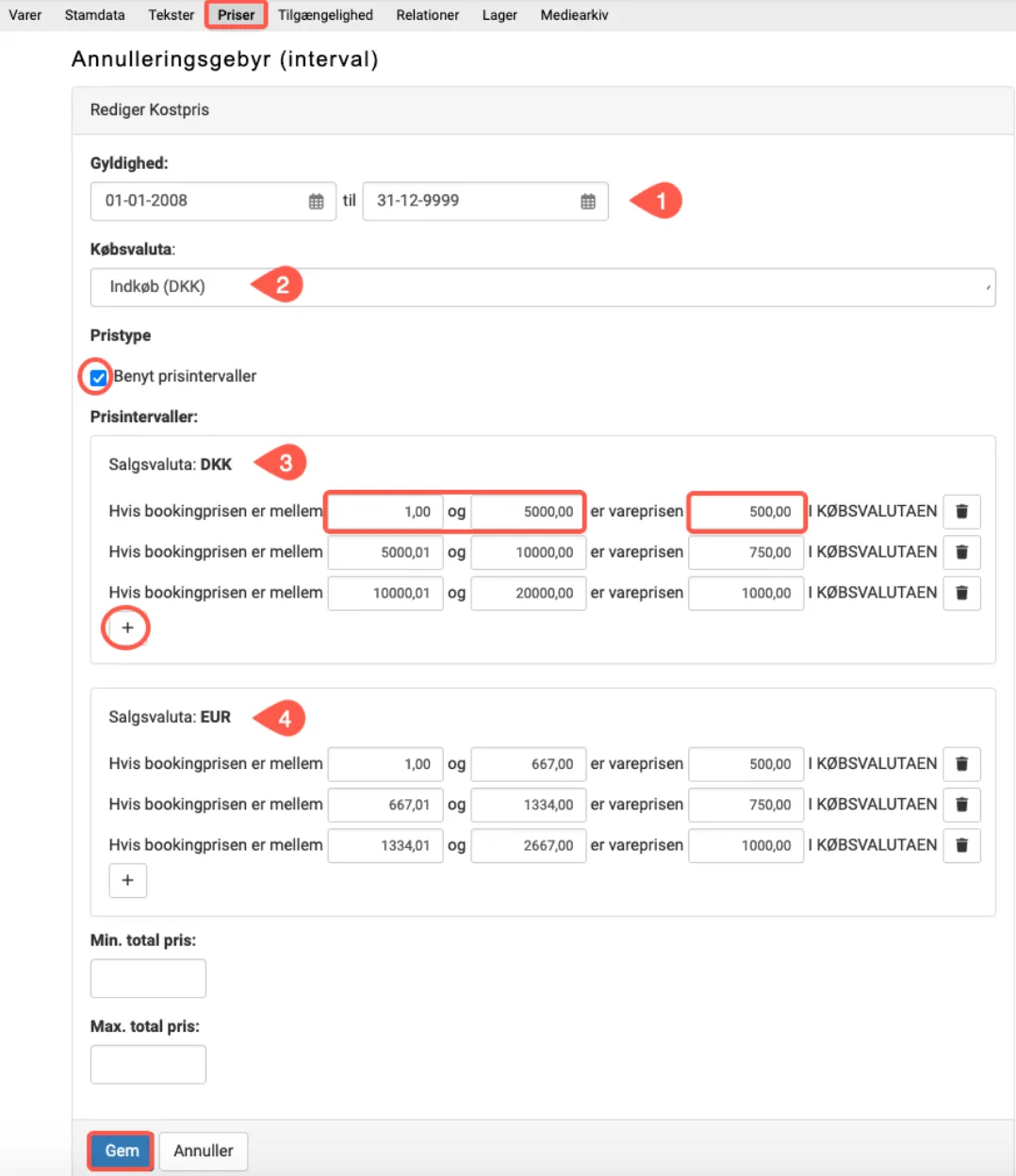Open the end date calendar picker

(588, 202)
